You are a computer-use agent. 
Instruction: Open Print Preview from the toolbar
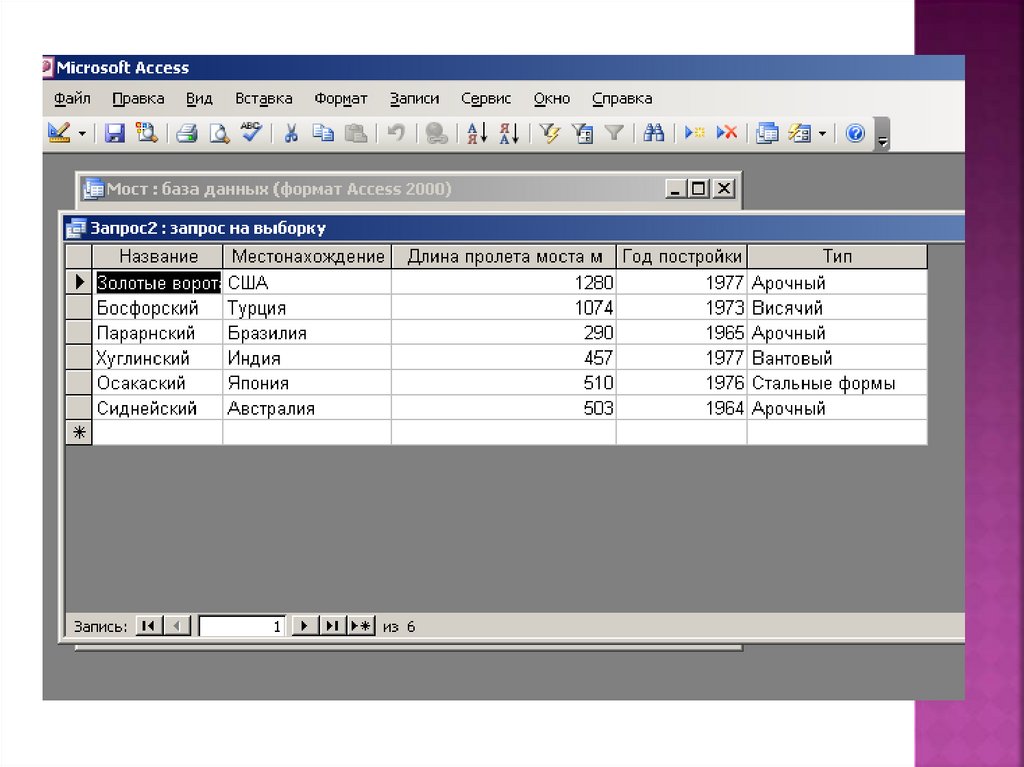[x=218, y=133]
